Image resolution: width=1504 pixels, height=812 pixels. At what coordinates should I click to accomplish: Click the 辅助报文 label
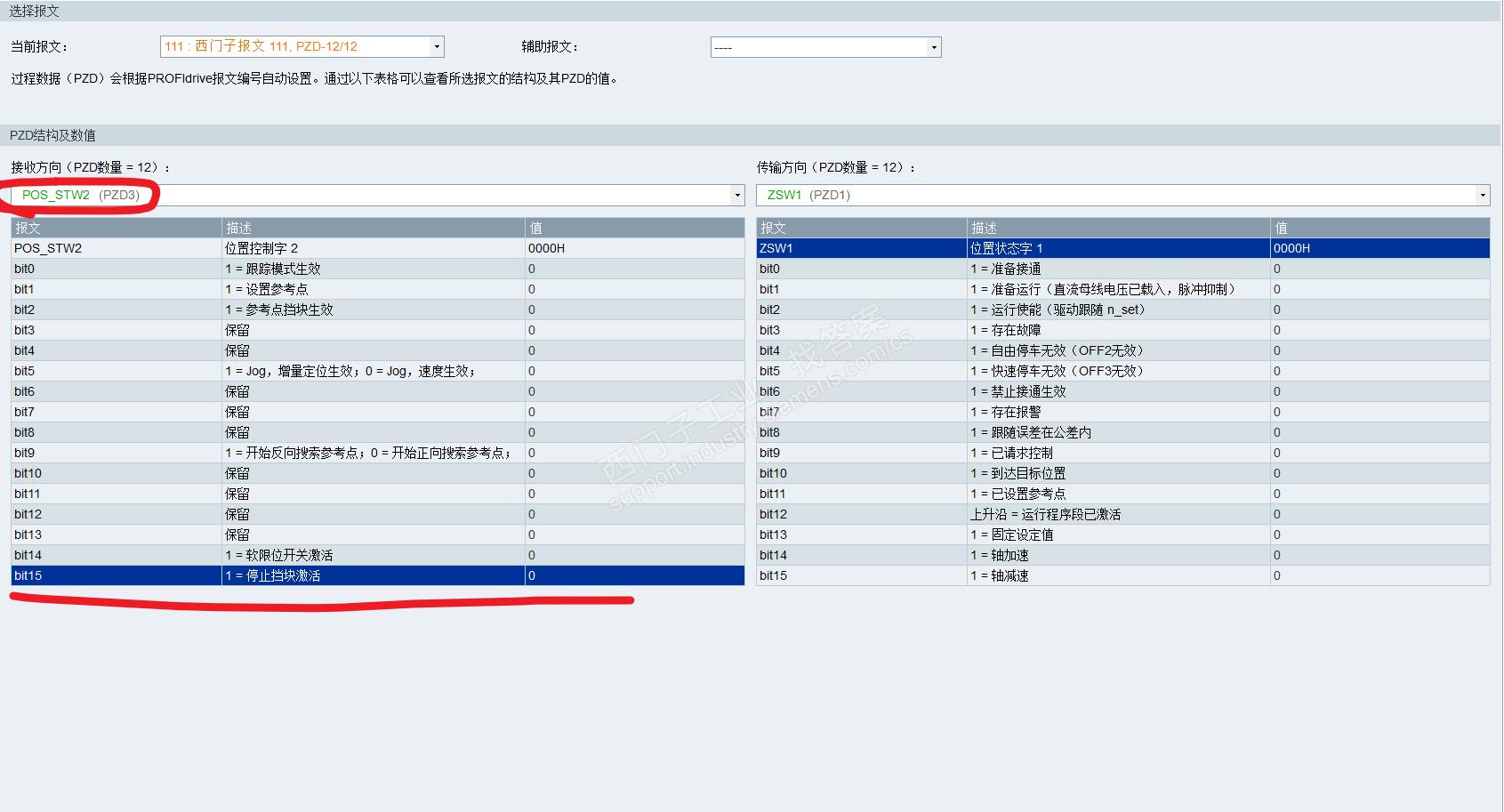pos(550,46)
